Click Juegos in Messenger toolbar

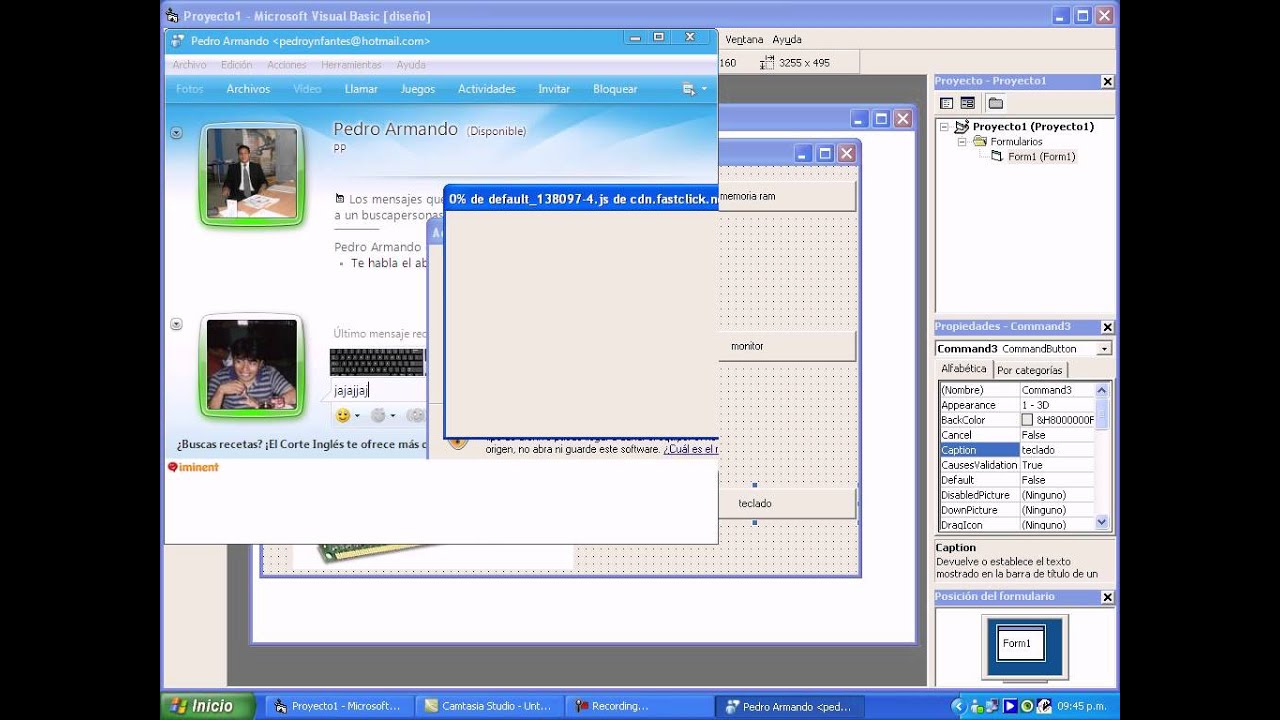418,89
